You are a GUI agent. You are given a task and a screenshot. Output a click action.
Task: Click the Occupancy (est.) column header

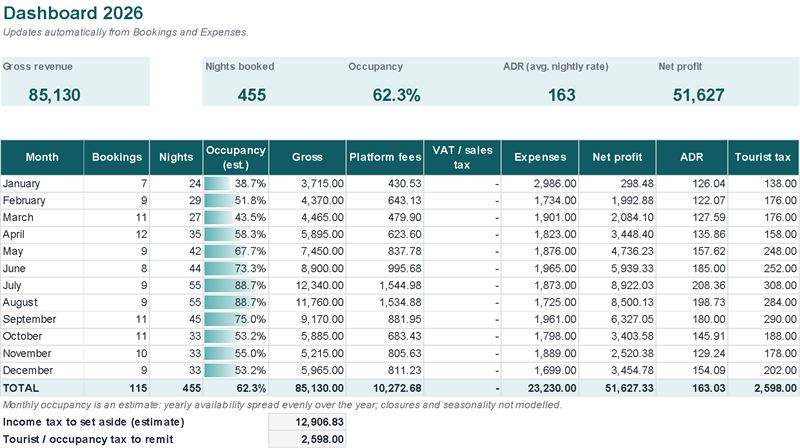pos(236,158)
